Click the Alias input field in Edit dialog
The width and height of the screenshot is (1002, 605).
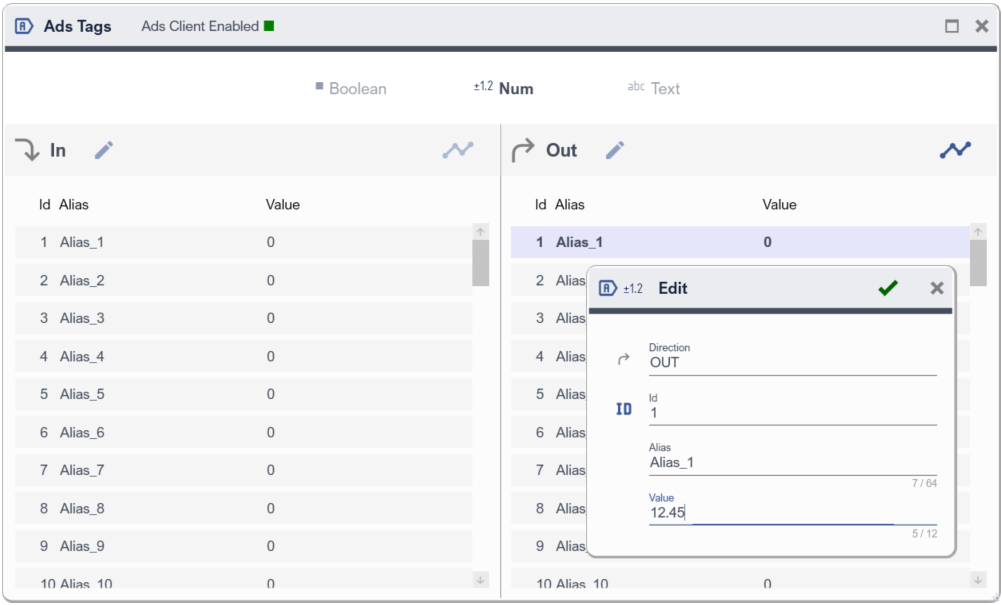790,463
